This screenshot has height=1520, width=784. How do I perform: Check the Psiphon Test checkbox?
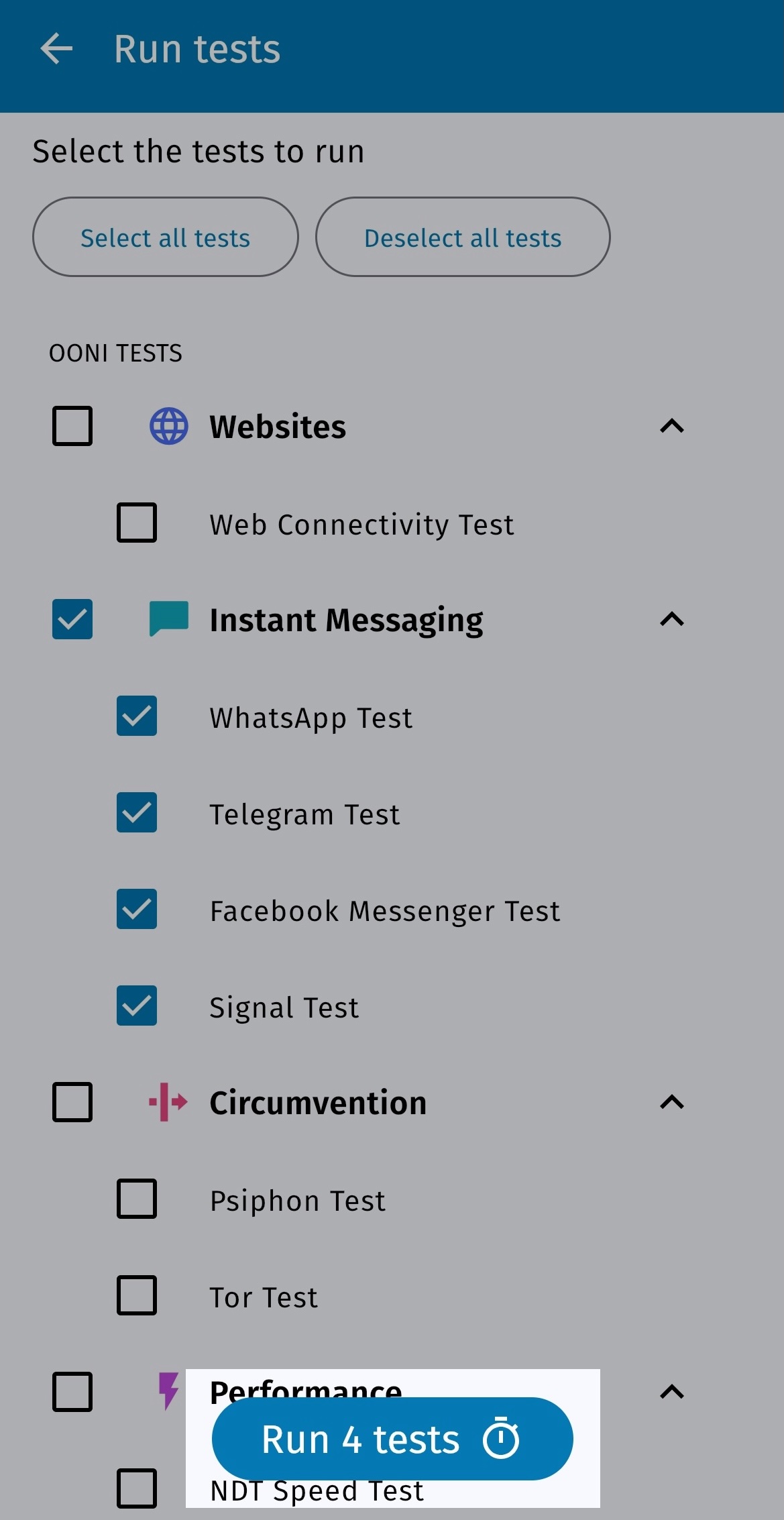(137, 1199)
